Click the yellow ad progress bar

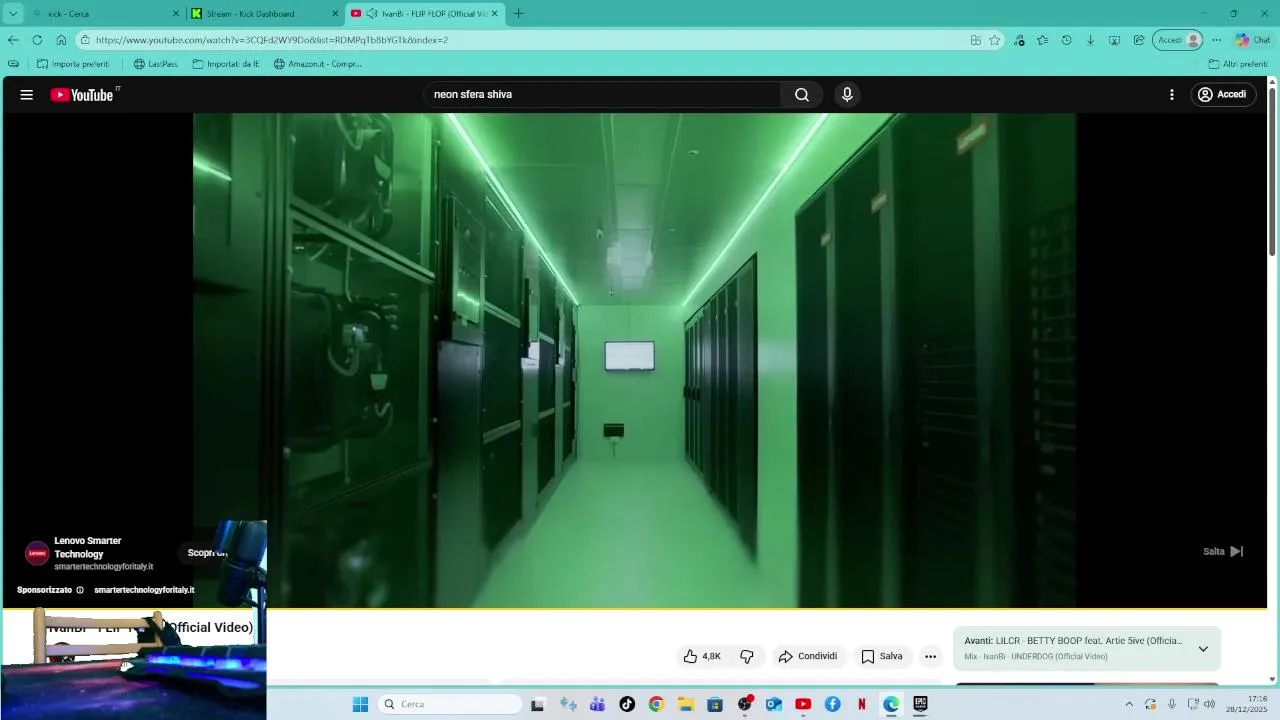point(635,609)
